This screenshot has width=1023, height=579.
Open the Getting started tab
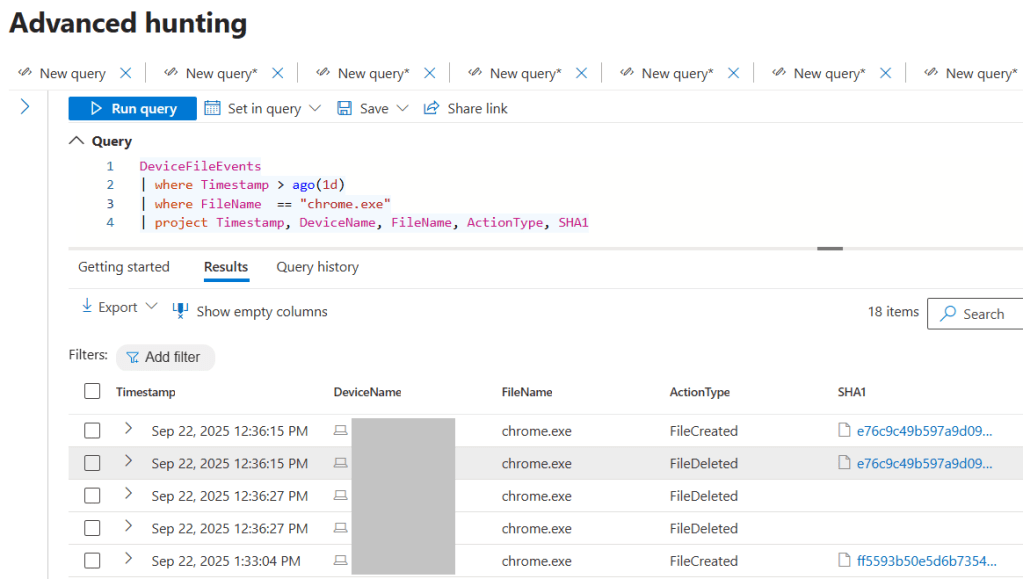(124, 267)
